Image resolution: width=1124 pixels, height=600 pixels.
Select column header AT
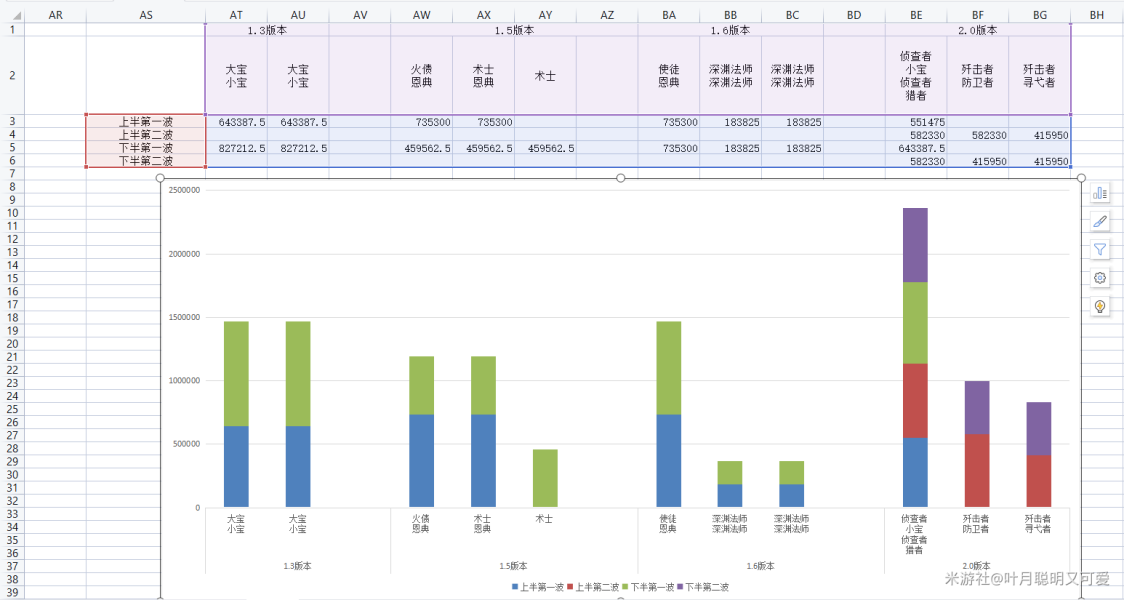click(x=236, y=16)
